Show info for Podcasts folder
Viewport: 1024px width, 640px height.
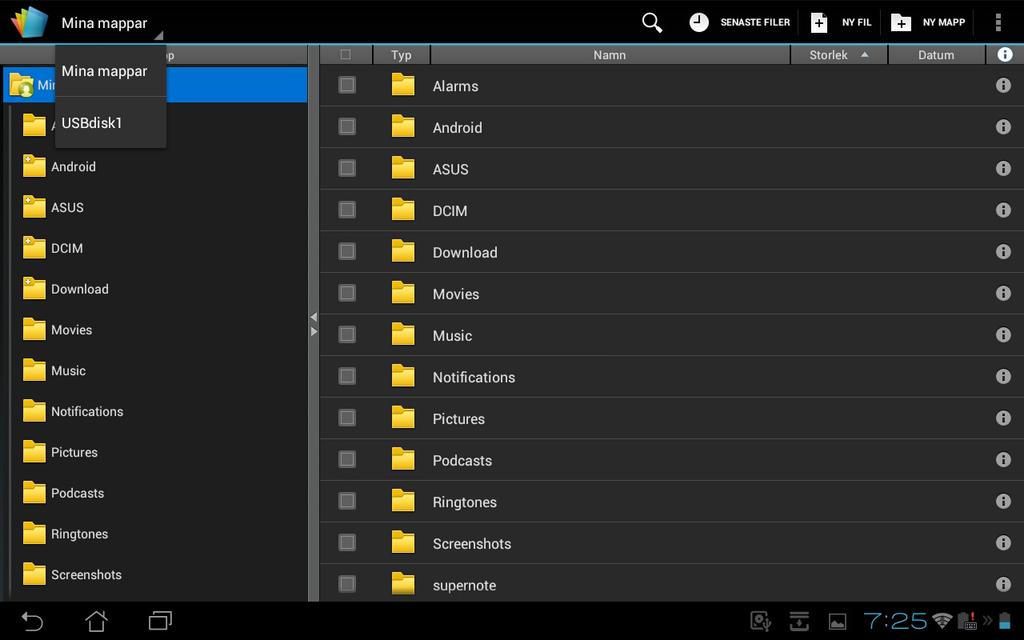[x=1003, y=460]
